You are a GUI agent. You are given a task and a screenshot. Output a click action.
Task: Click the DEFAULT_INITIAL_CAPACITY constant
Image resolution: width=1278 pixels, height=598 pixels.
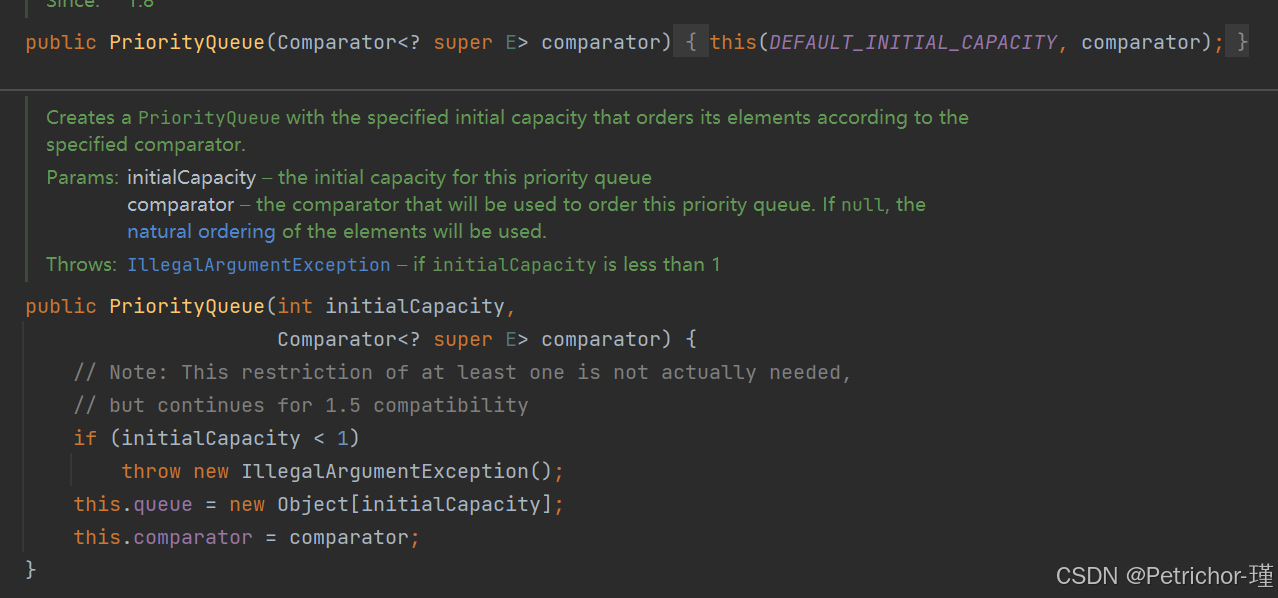click(913, 42)
